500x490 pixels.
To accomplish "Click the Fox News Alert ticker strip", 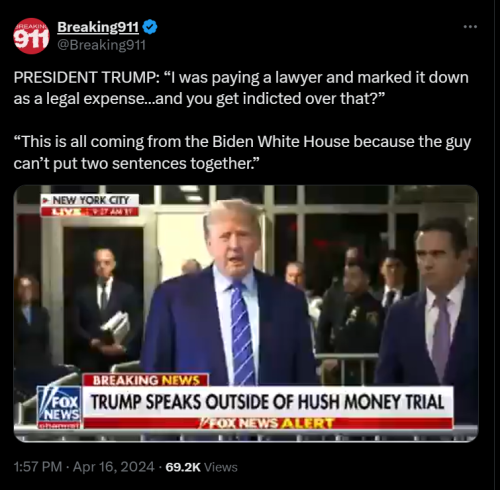I will (x=268, y=423).
